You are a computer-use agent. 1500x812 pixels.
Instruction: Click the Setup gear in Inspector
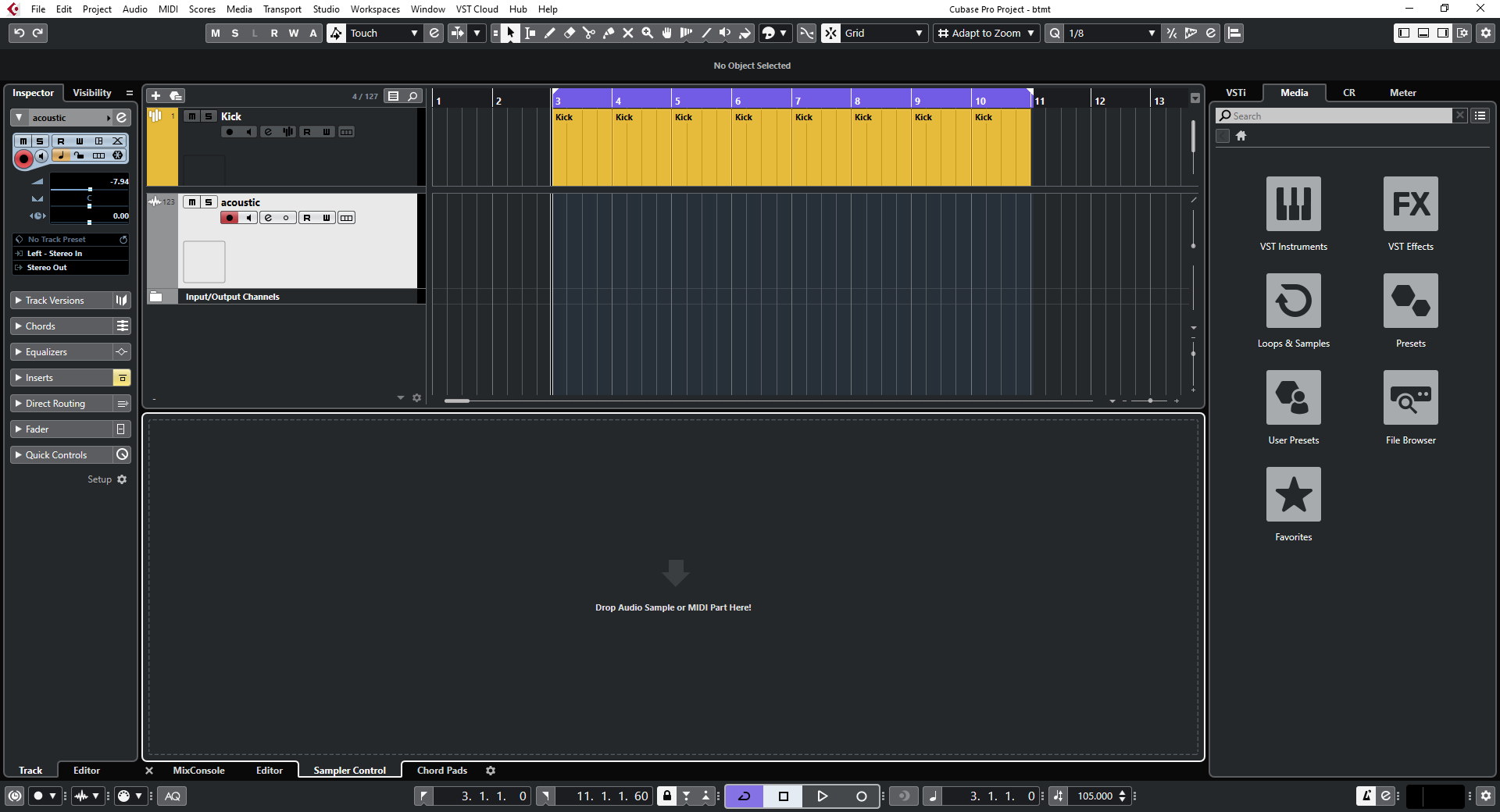[122, 479]
